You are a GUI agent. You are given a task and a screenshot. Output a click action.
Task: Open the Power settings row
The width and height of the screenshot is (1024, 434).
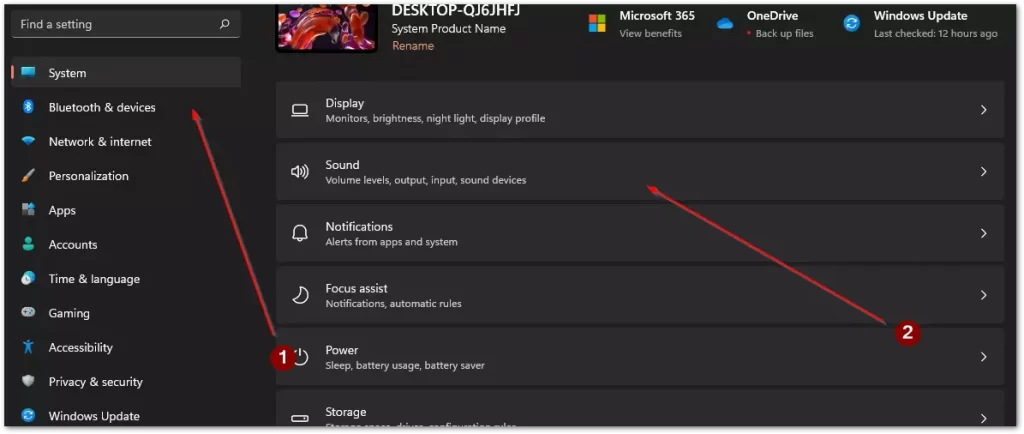click(640, 356)
